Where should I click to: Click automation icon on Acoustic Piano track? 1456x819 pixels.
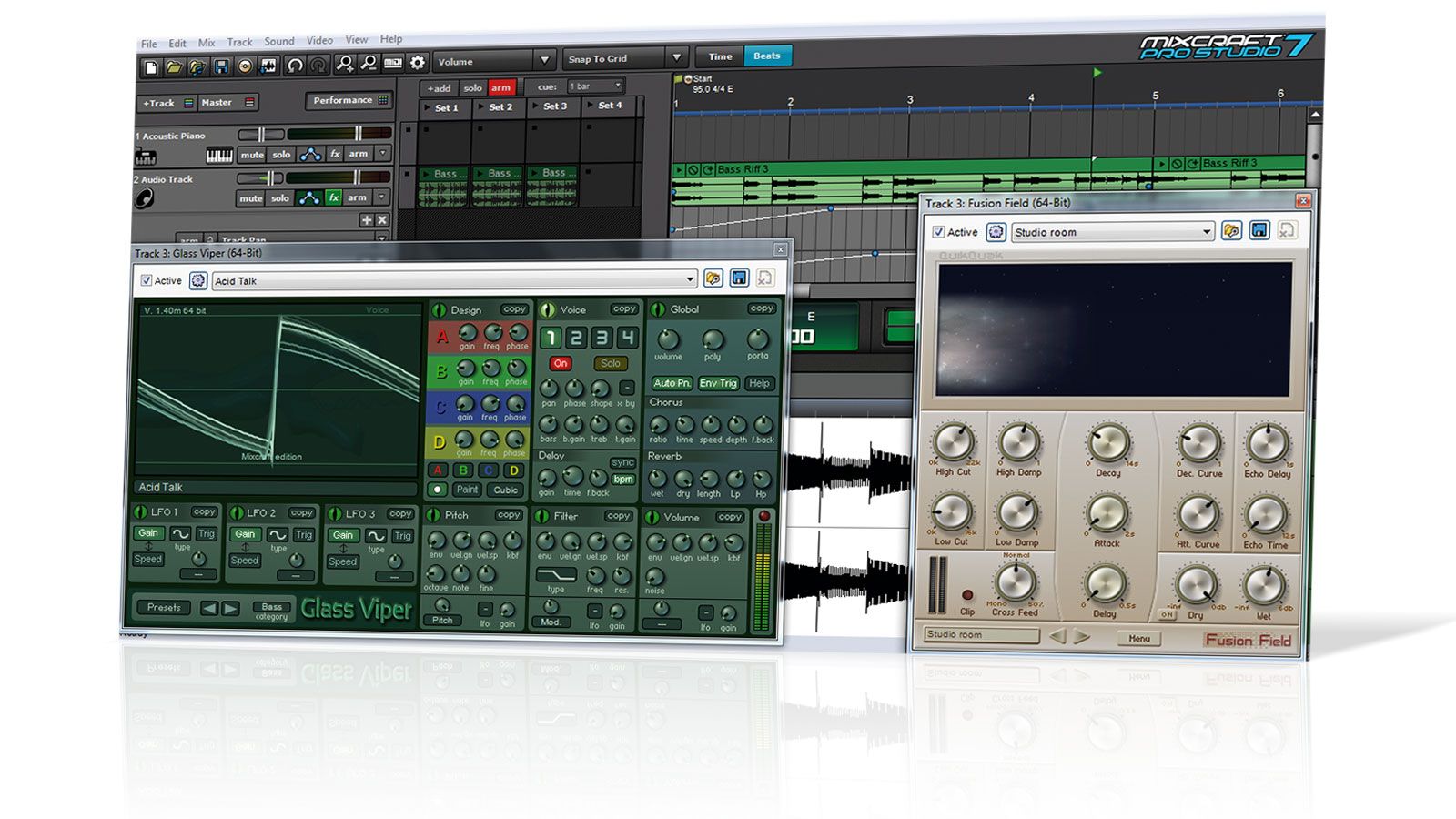tap(310, 155)
